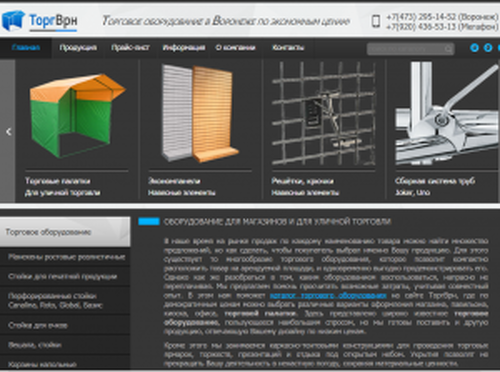Open the Решётки, крючки link

302,181
